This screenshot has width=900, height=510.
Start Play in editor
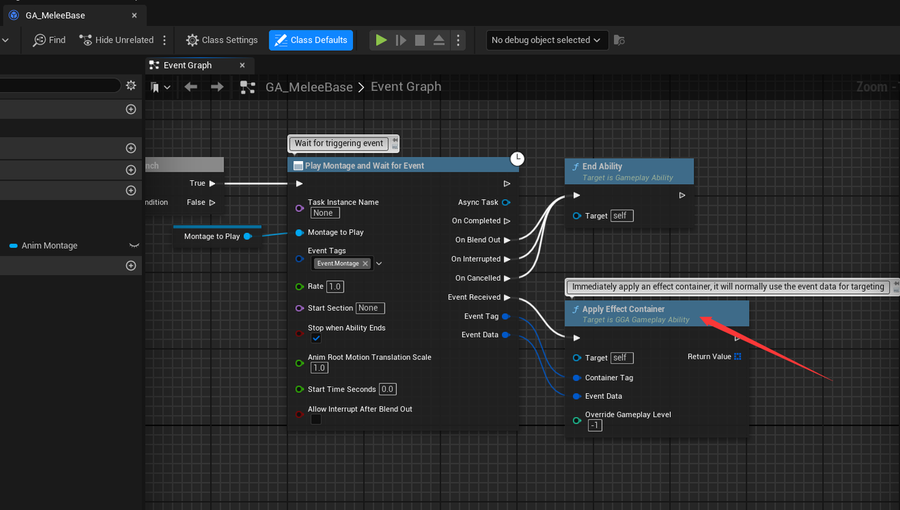point(381,40)
